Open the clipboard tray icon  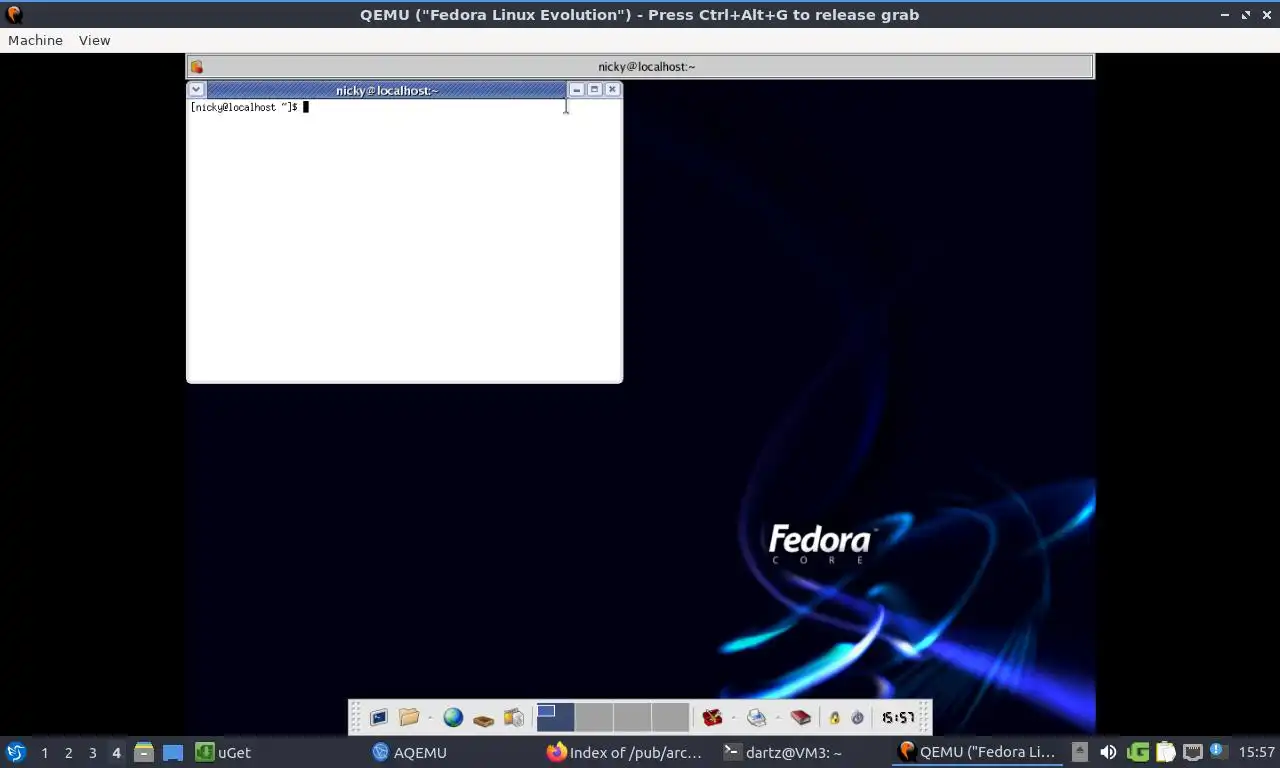coord(1165,752)
